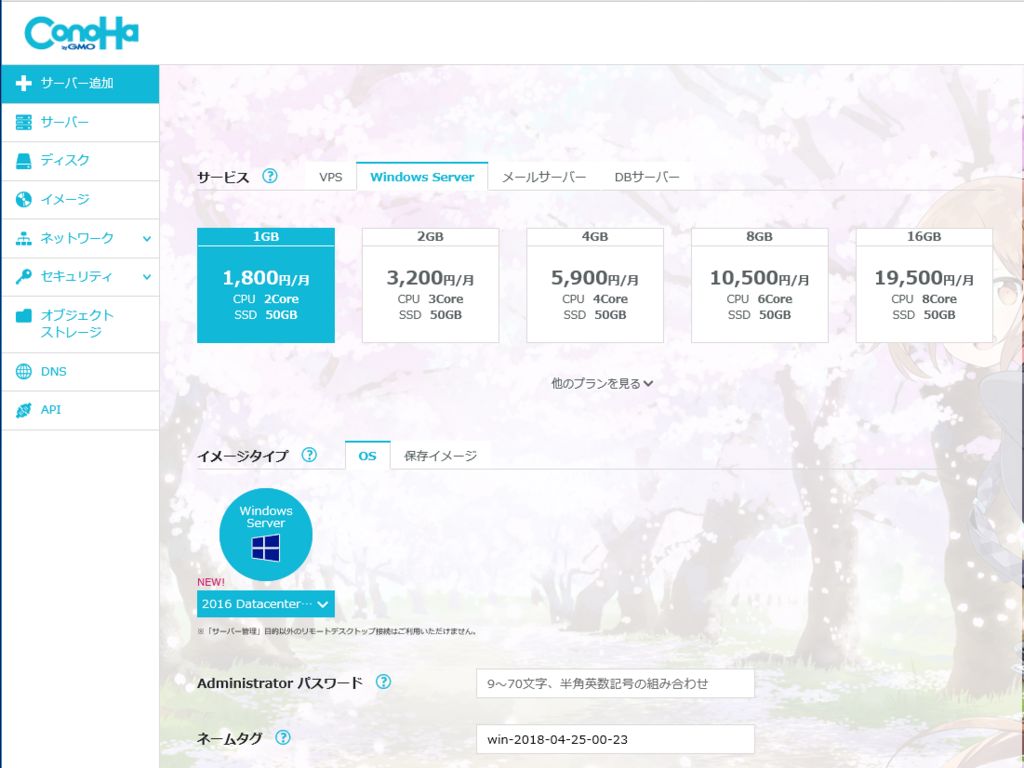Select the Windows Server service tab
1024x768 pixels.
[x=422, y=176]
